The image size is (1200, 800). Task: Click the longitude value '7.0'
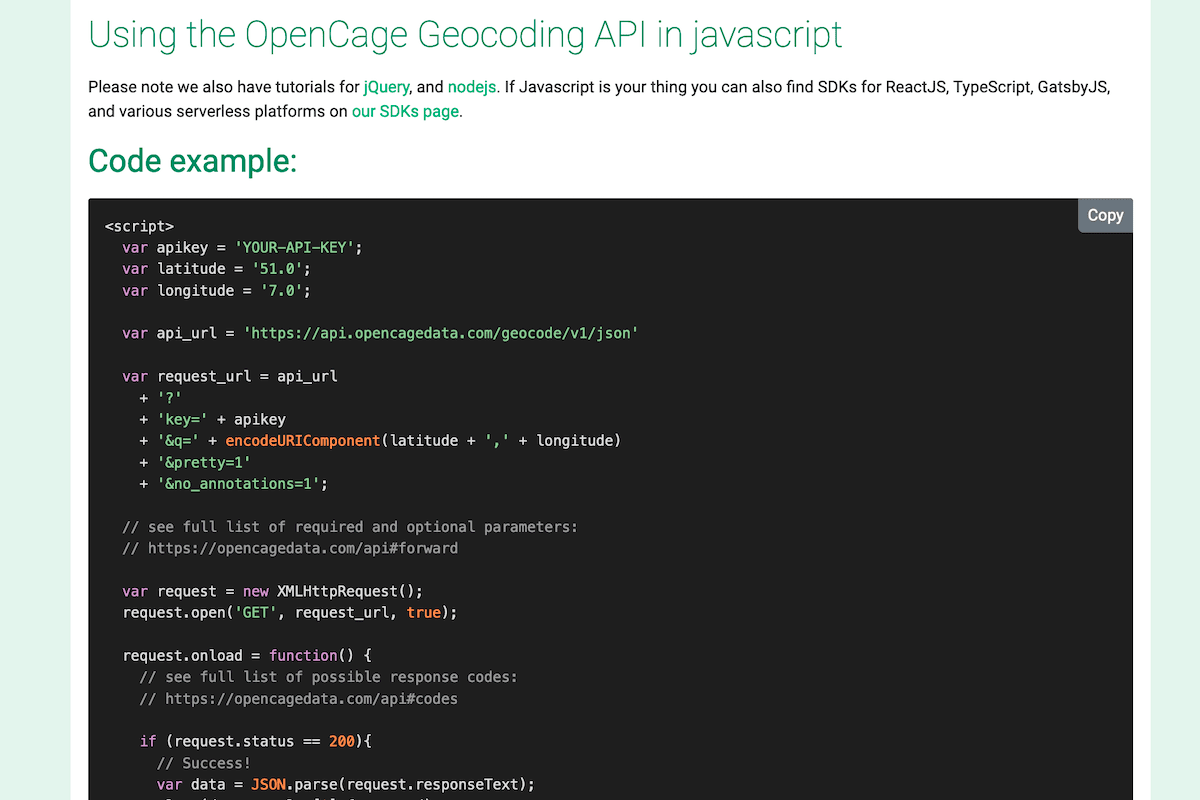coord(281,290)
